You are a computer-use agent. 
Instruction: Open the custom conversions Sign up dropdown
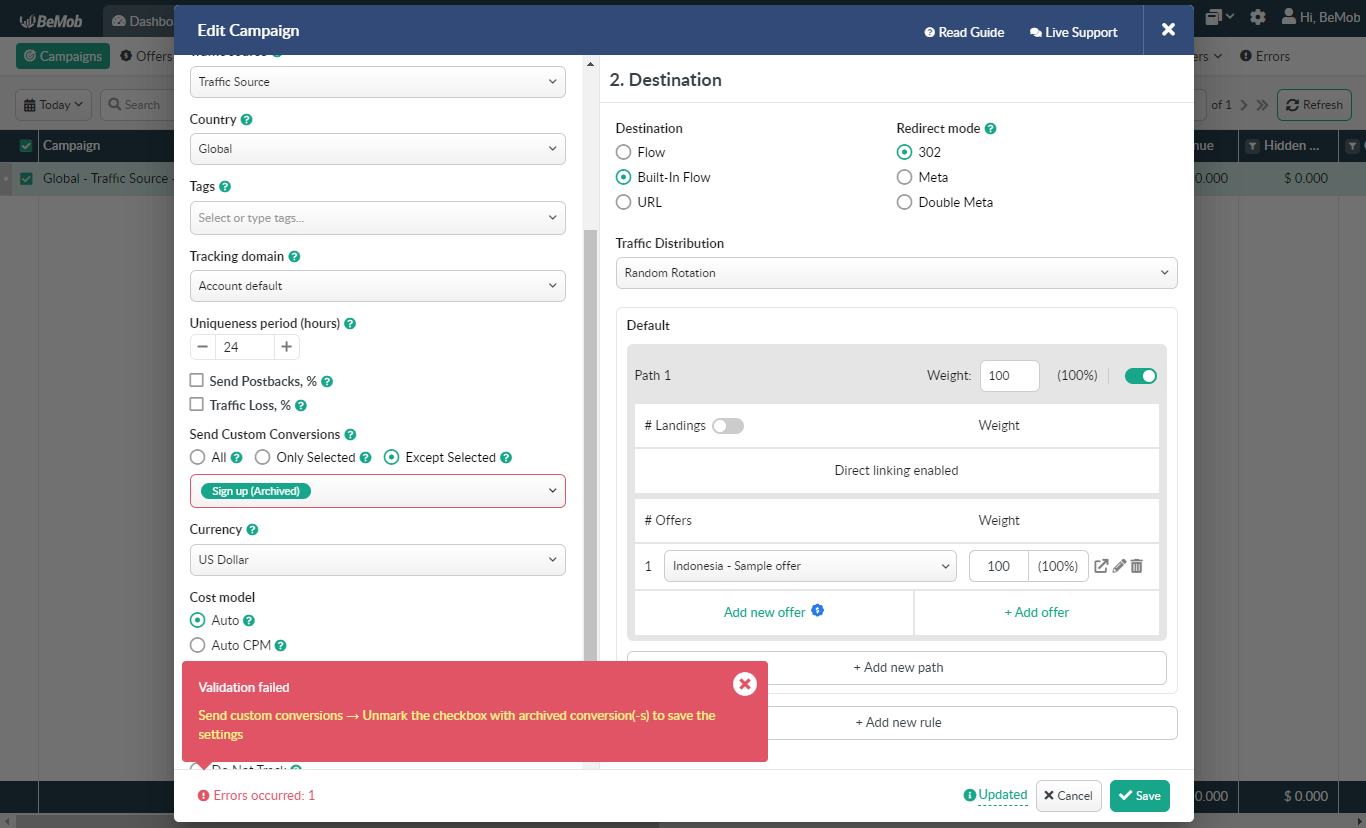point(378,491)
